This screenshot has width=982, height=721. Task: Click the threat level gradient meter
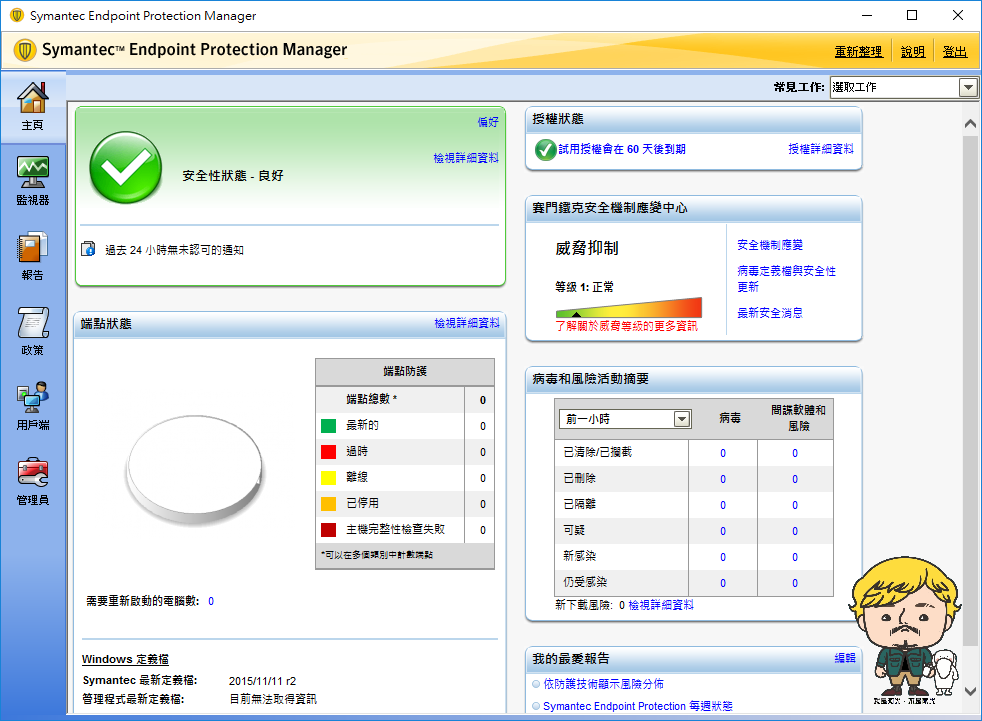coord(628,308)
